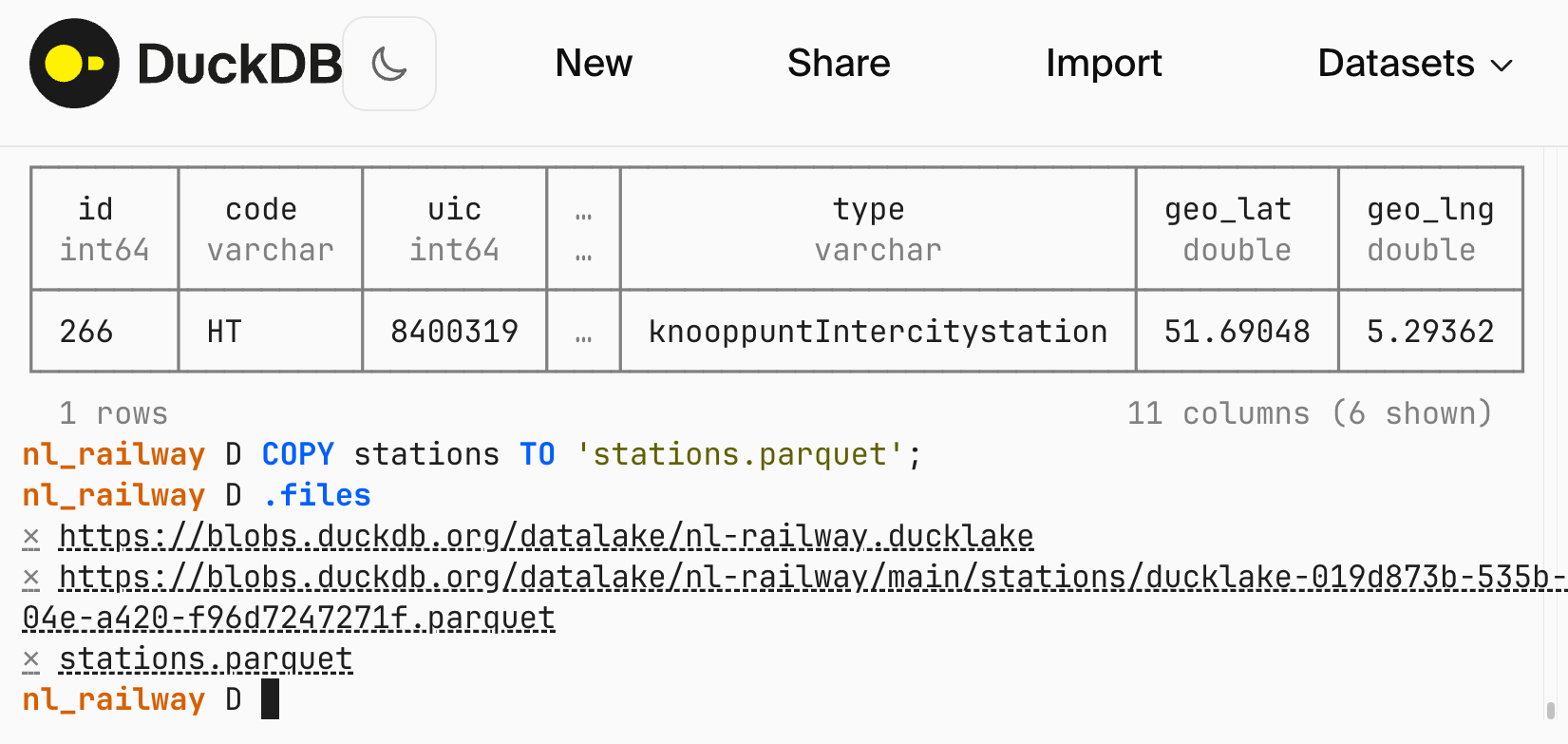
Task: Click the terminal prompt cursor to focus input
Action: coord(271,699)
